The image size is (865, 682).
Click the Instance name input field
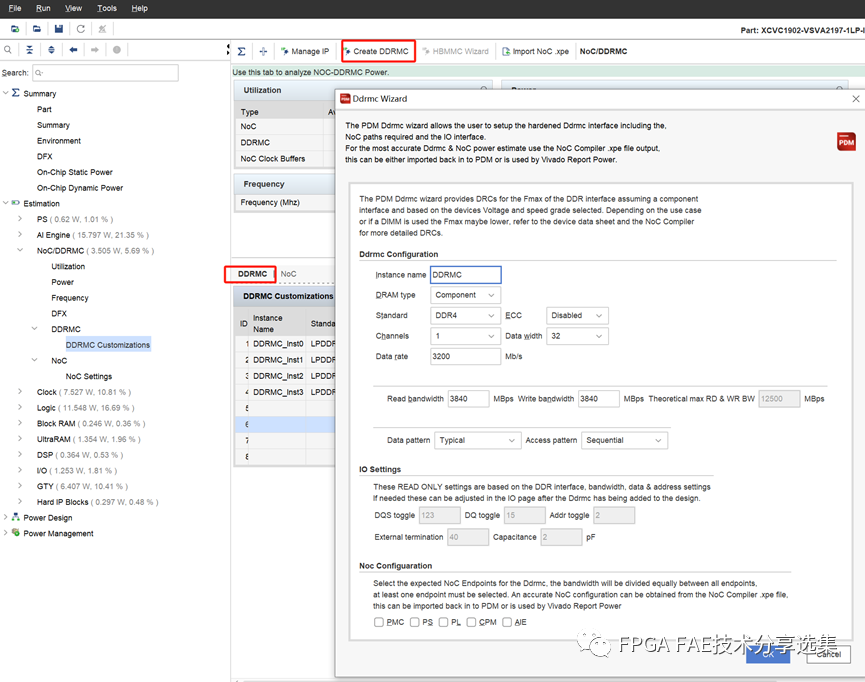(465, 275)
